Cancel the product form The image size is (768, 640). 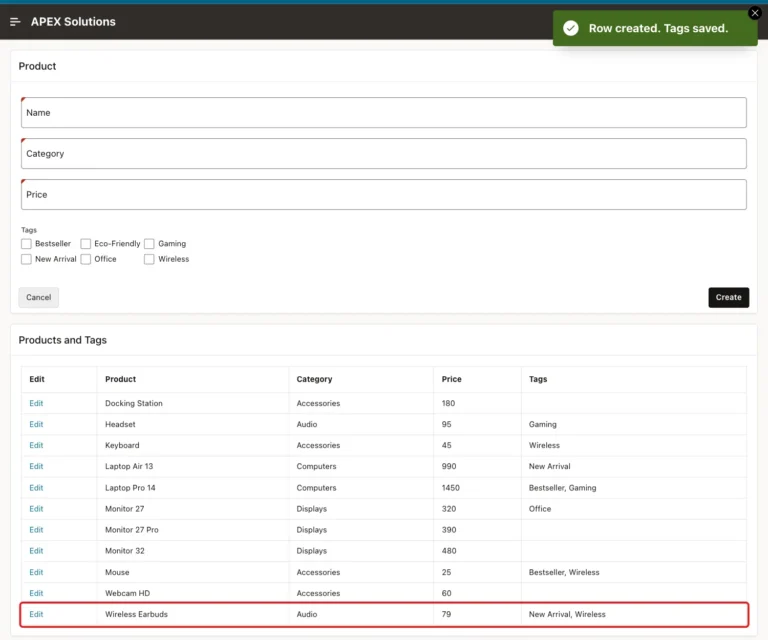pos(39,297)
